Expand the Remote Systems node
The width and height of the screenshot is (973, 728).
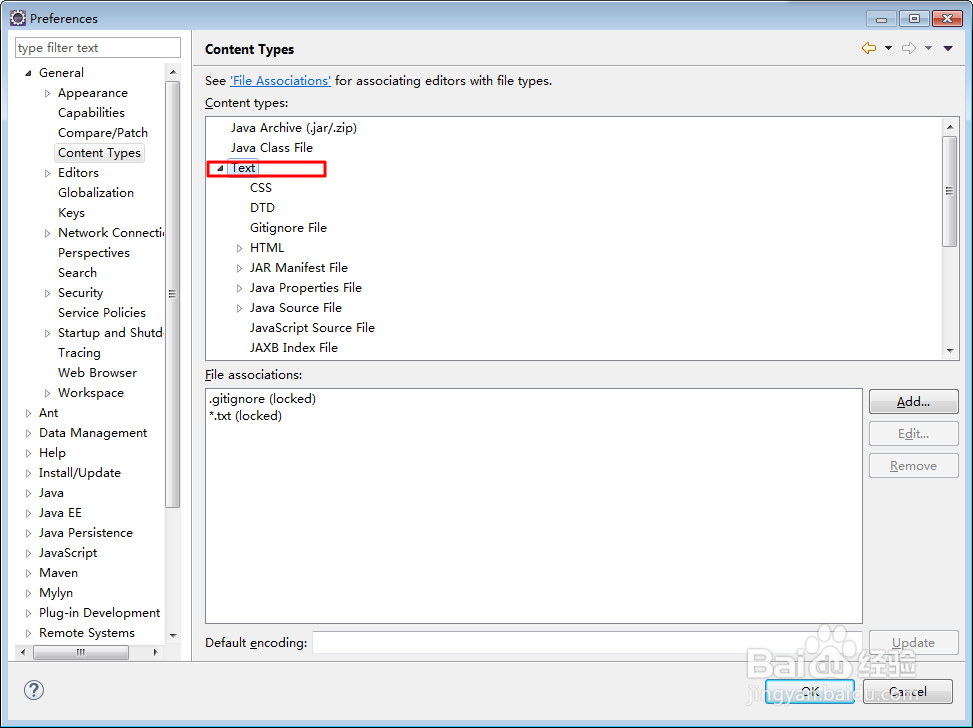(x=28, y=633)
